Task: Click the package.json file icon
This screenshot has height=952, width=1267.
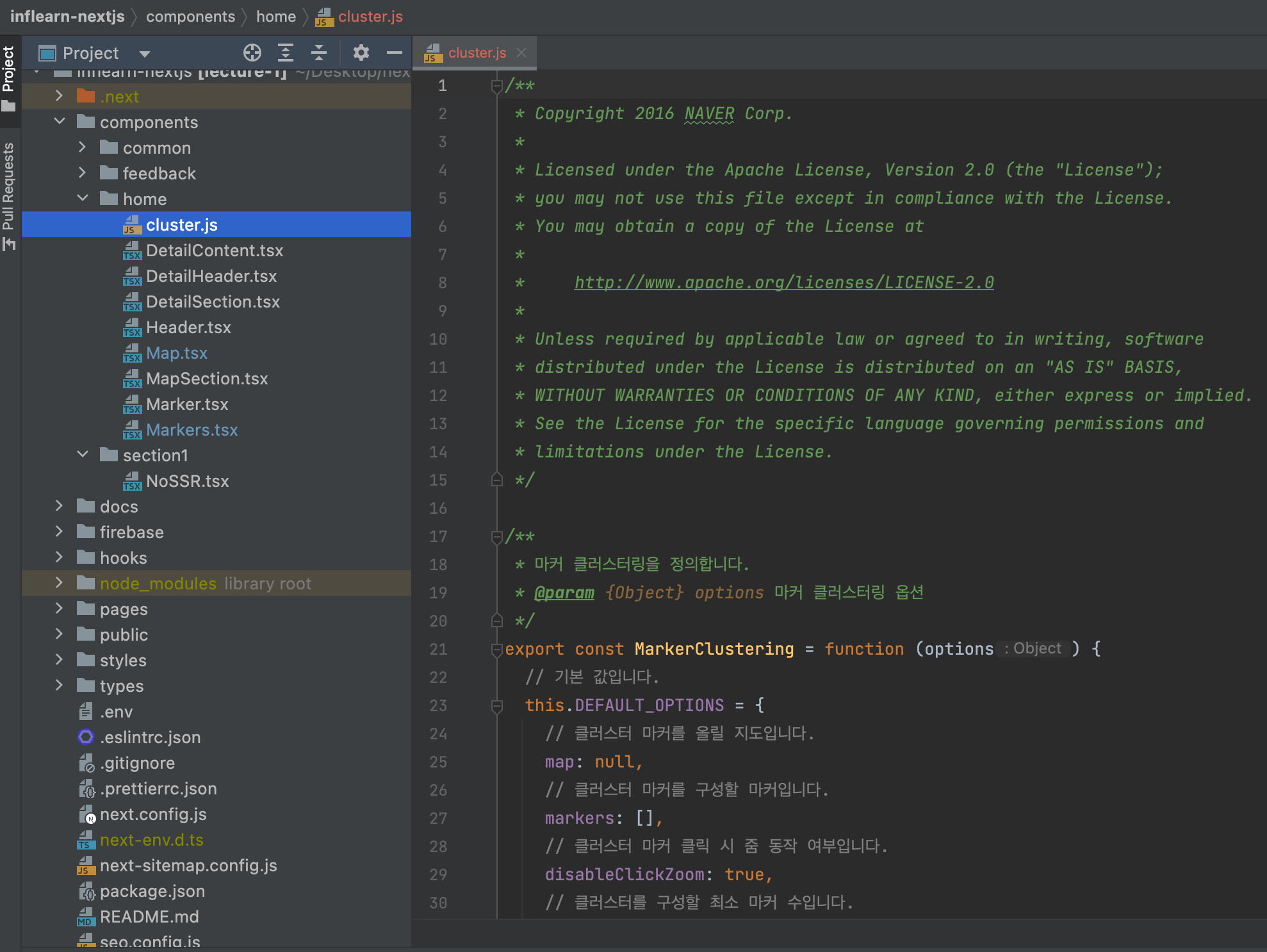Action: tap(86, 891)
